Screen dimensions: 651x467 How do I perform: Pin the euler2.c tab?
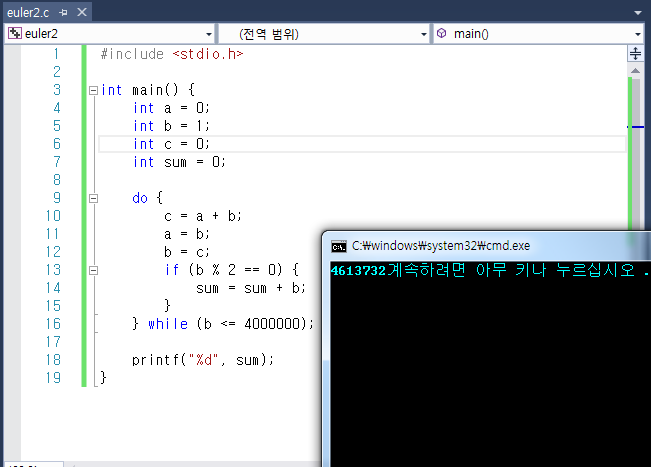(63, 13)
